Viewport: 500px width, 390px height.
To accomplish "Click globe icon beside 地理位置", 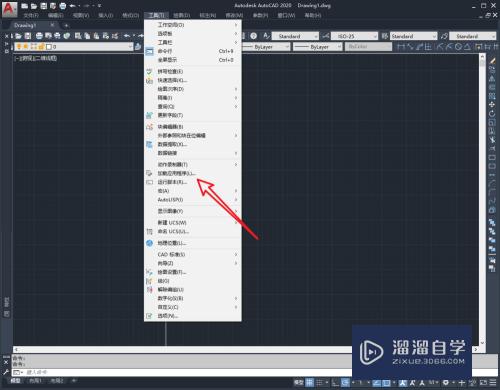I will pyautogui.click(x=149, y=243).
